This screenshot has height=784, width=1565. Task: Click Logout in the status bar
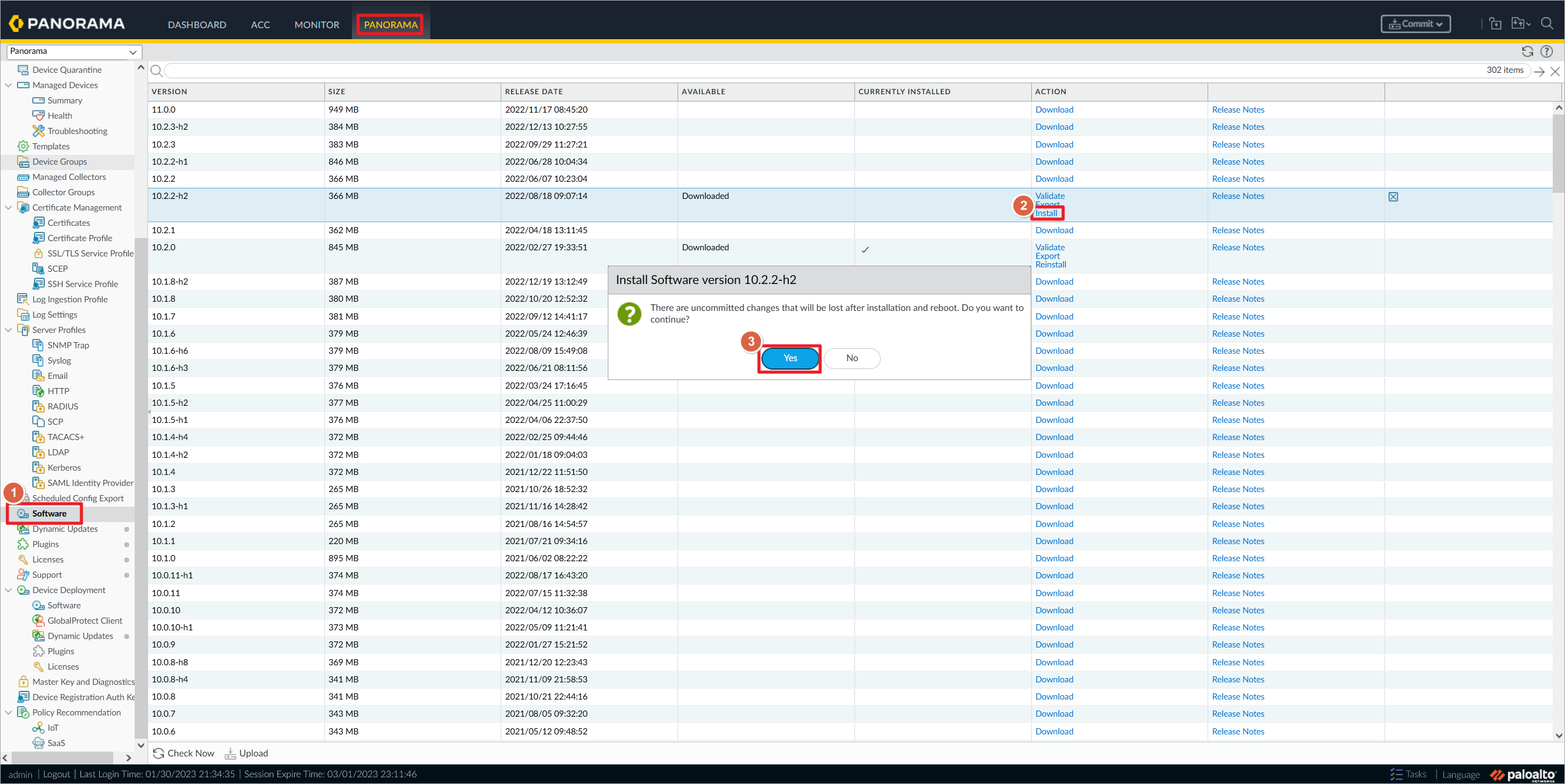coord(56,774)
